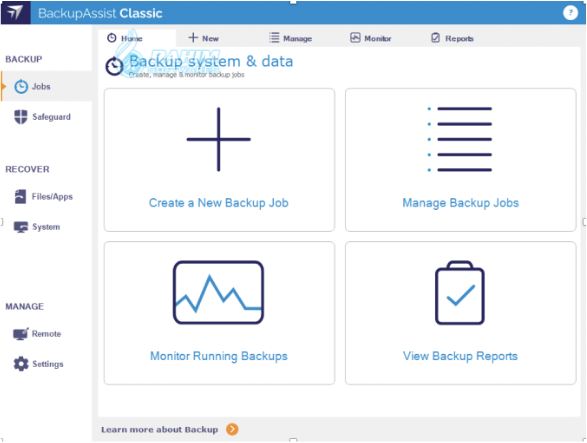Click the Backup system & data heading
Screen dimensions: 587x443
pyautogui.click(x=211, y=61)
